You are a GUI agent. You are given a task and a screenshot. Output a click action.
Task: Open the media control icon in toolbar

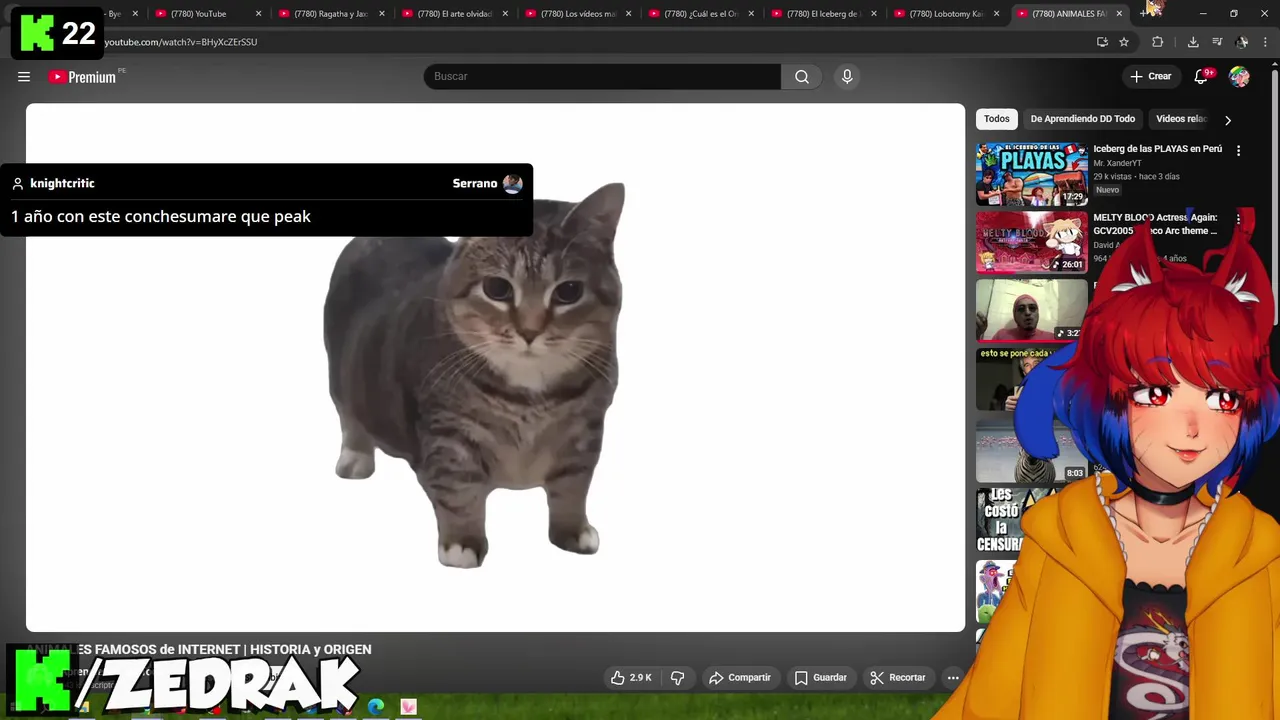[x=1217, y=42]
